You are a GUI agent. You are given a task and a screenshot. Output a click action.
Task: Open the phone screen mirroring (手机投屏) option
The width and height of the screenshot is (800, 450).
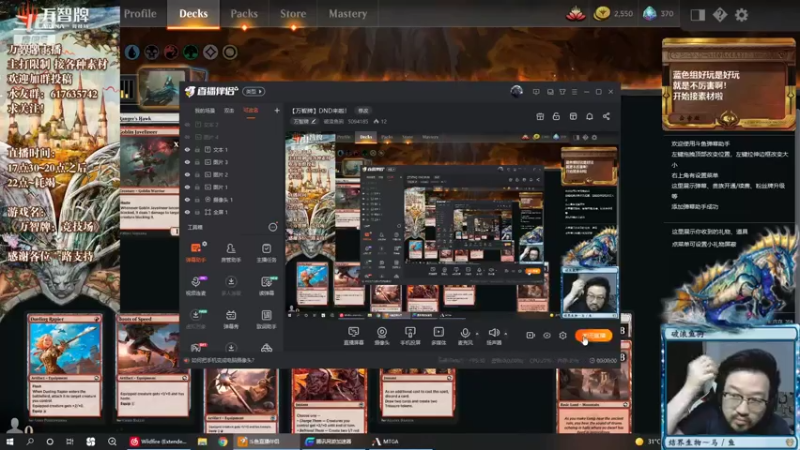(410, 336)
